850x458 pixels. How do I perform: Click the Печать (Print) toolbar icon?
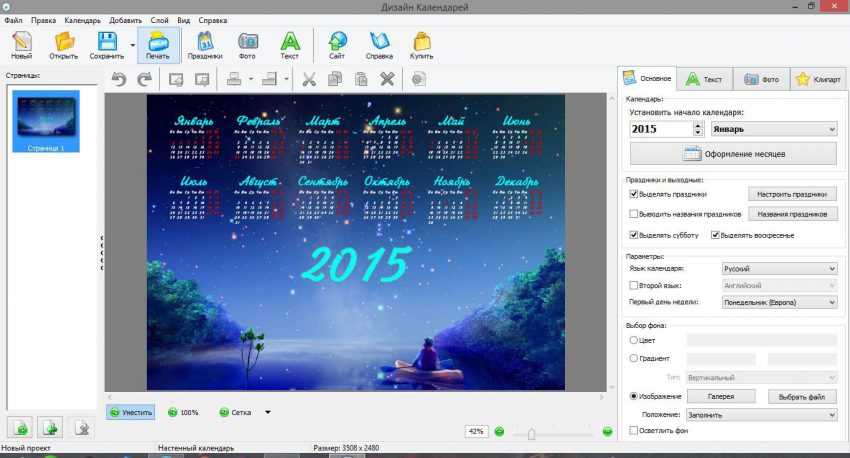pos(158,41)
